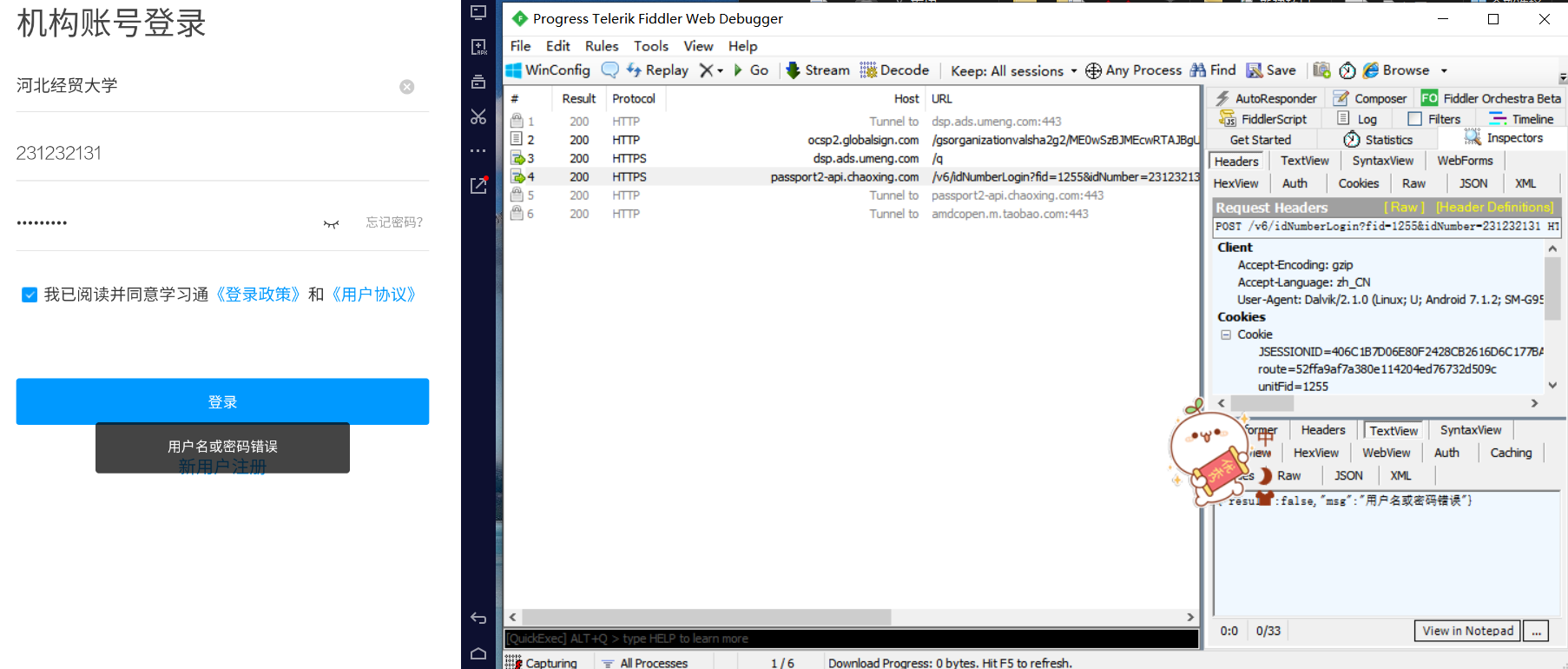Select session 4 passport2-api.chaoxing.com
The height and width of the screenshot is (669, 1568).
point(851,176)
